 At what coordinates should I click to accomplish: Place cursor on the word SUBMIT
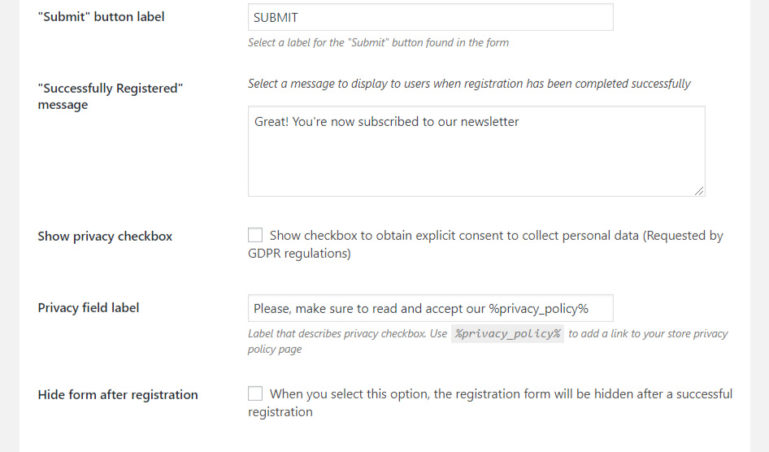(276, 17)
